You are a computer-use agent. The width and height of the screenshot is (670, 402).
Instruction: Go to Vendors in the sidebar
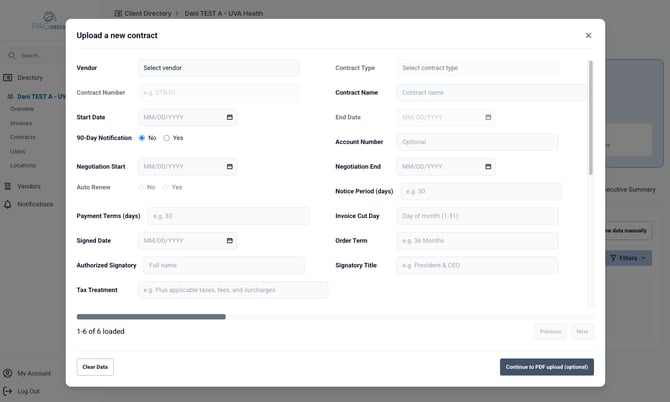click(x=29, y=186)
